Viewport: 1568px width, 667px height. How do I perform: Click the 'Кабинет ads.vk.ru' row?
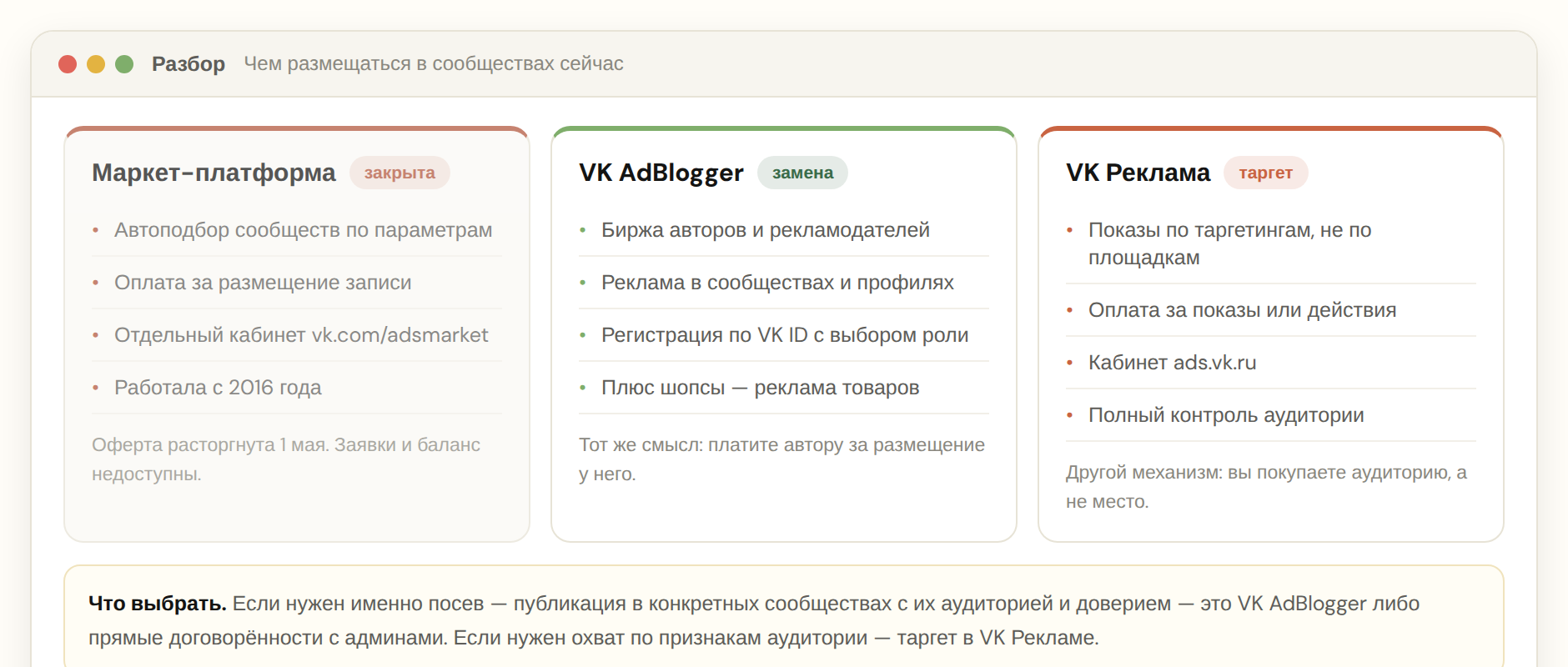(1271, 363)
